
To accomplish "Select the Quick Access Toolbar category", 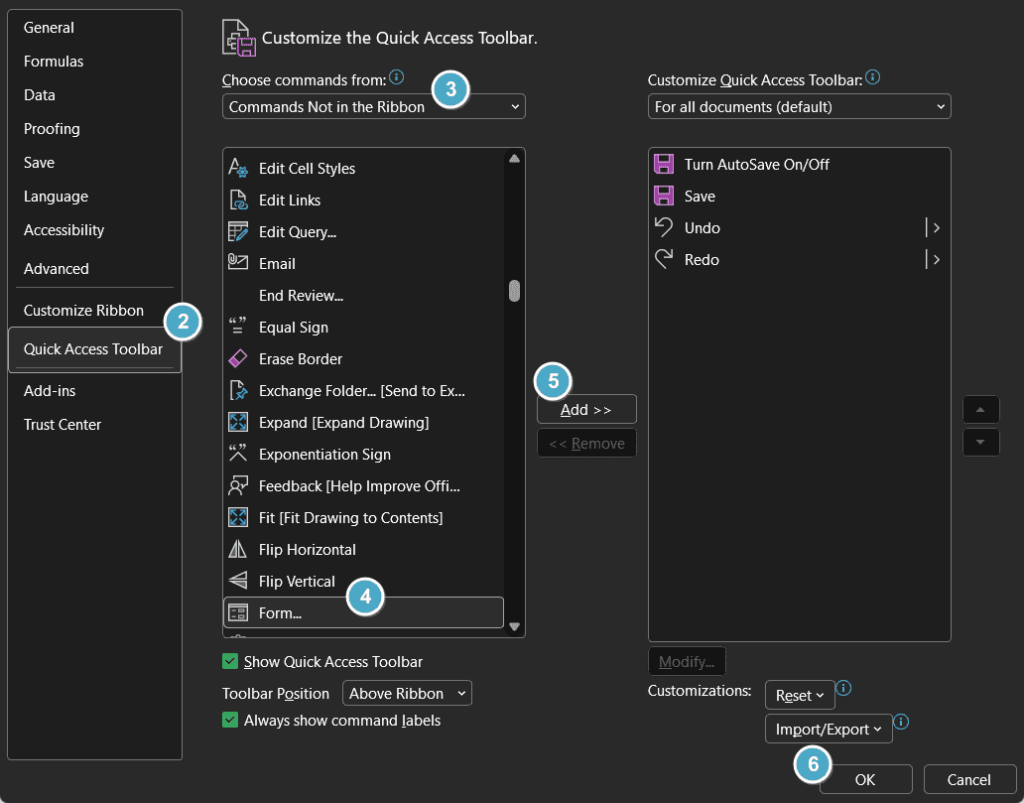I will tap(95, 349).
